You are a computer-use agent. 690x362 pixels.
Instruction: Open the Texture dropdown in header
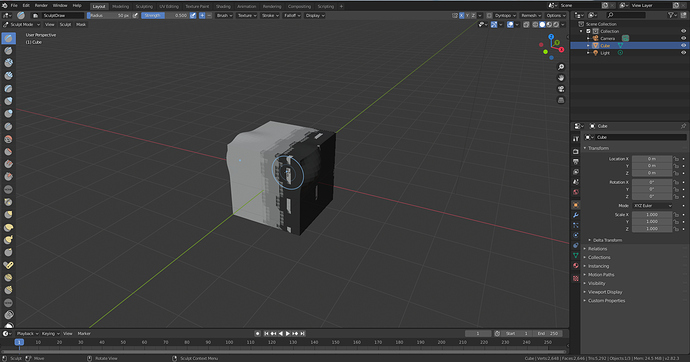247,15
